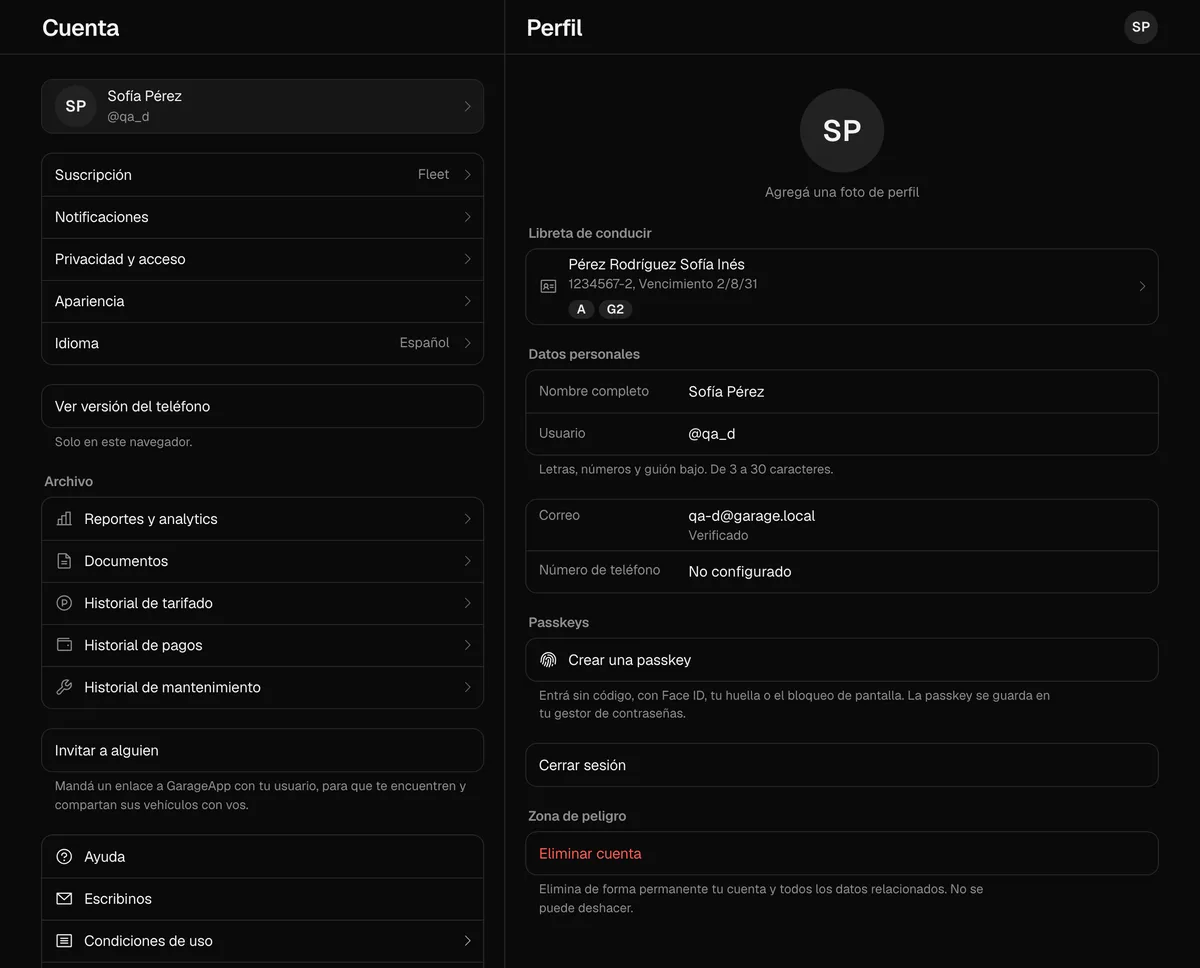
Task: Click the SP avatar beside Sofía Pérez in sidebar
Action: click(x=76, y=106)
